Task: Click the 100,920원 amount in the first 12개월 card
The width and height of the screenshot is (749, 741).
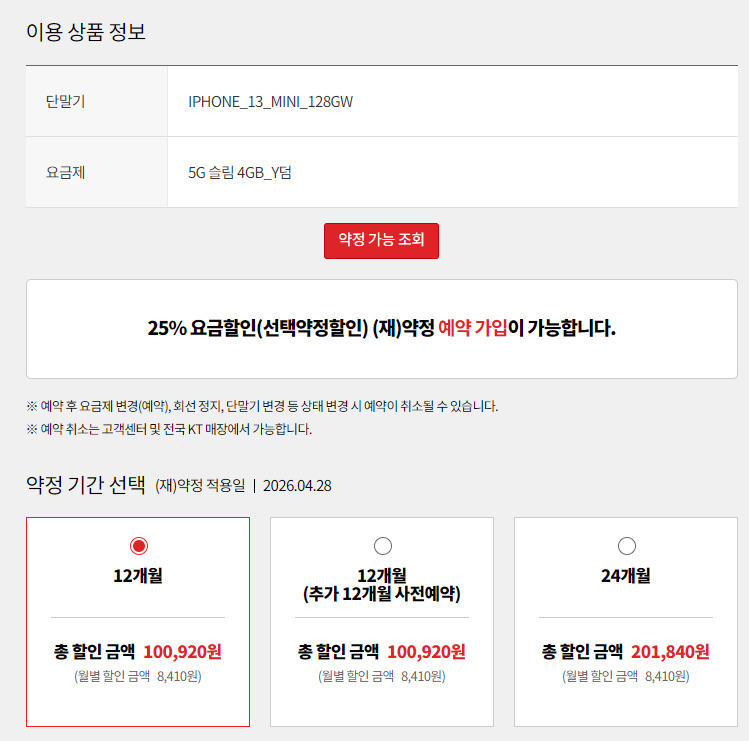Action: click(x=182, y=652)
